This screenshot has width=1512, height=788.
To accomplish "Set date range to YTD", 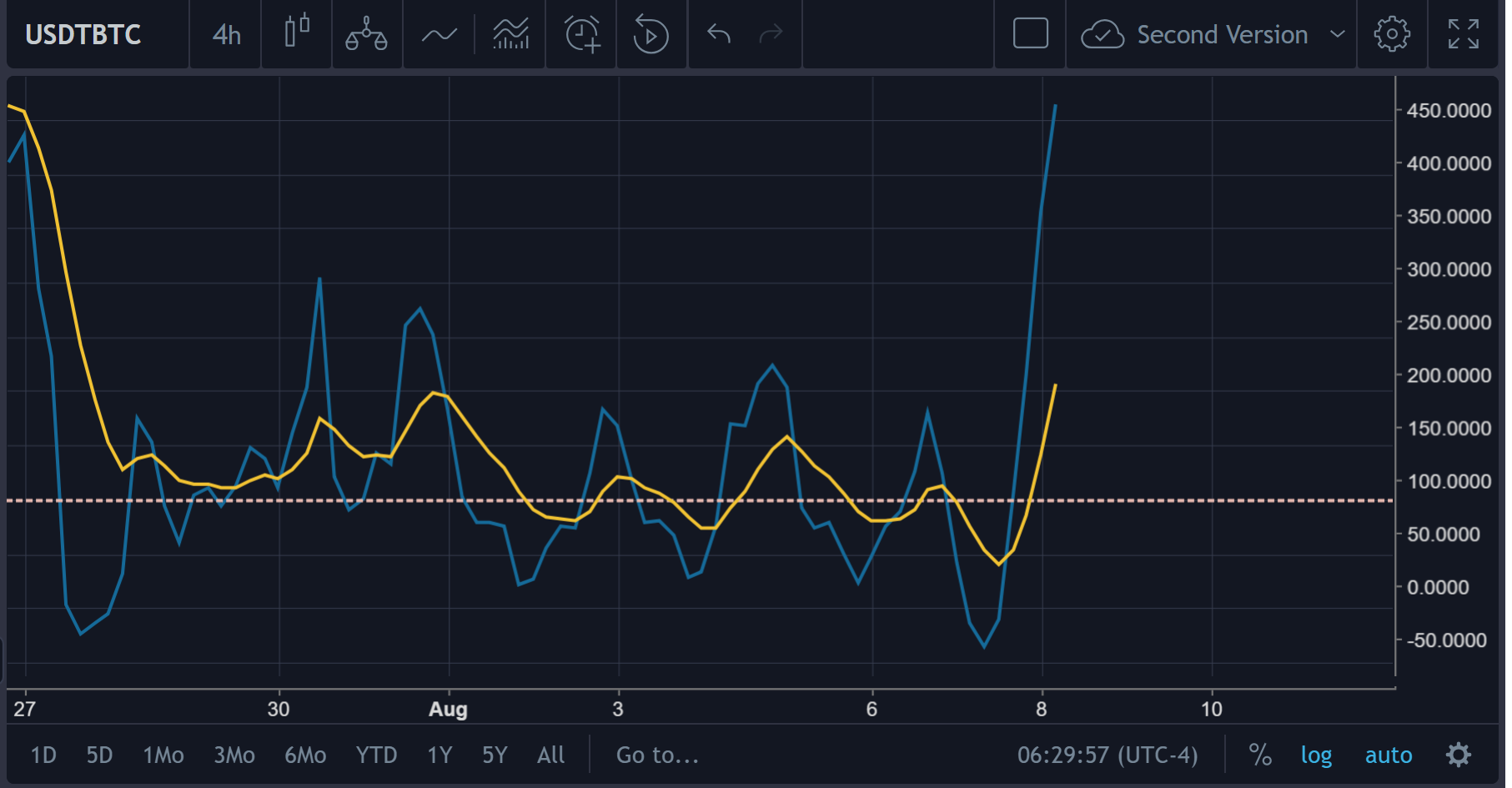I will pos(377,755).
